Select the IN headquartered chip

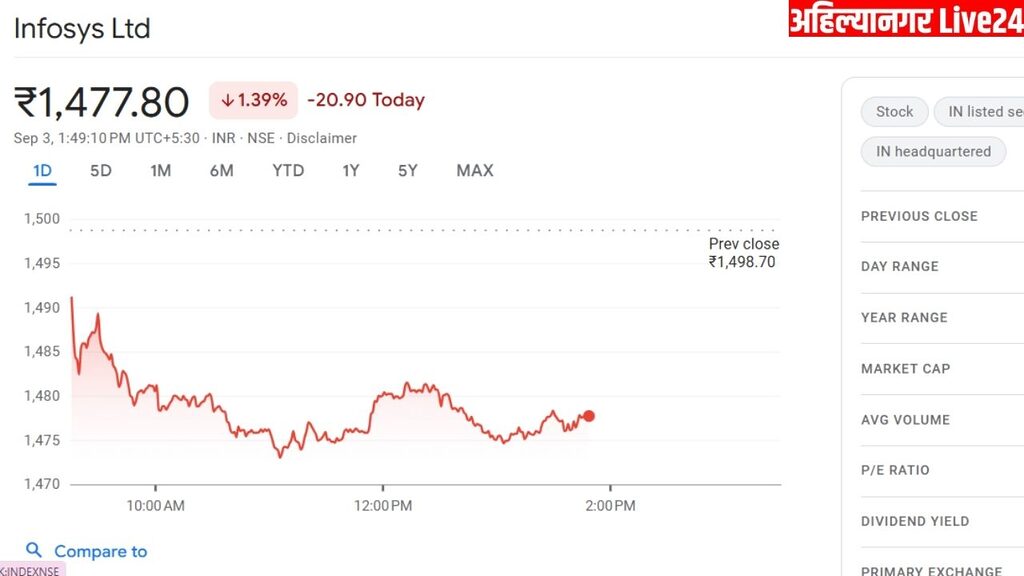tap(933, 152)
